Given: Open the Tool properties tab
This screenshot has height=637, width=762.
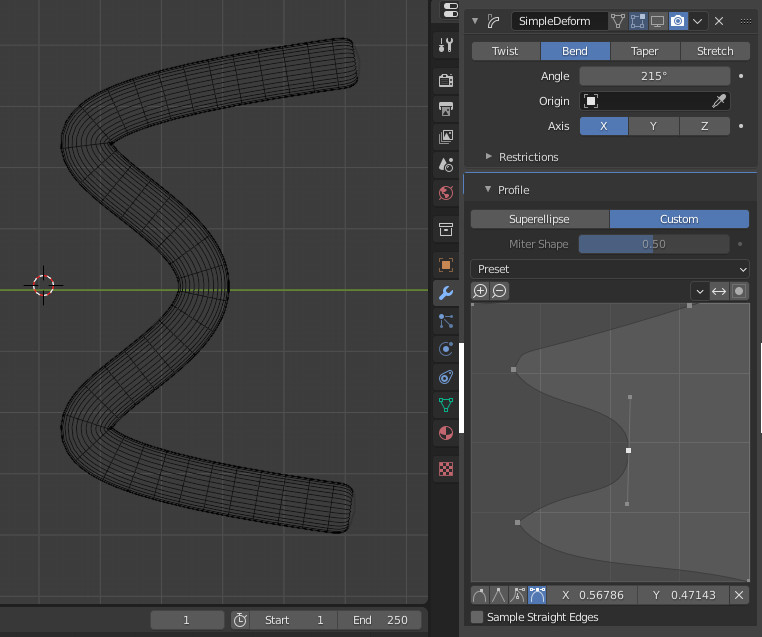Looking at the screenshot, I should pos(446,45).
